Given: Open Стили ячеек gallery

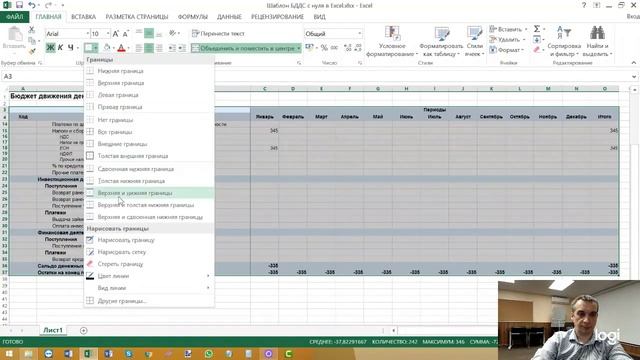Looking at the screenshot, I should 474,41.
